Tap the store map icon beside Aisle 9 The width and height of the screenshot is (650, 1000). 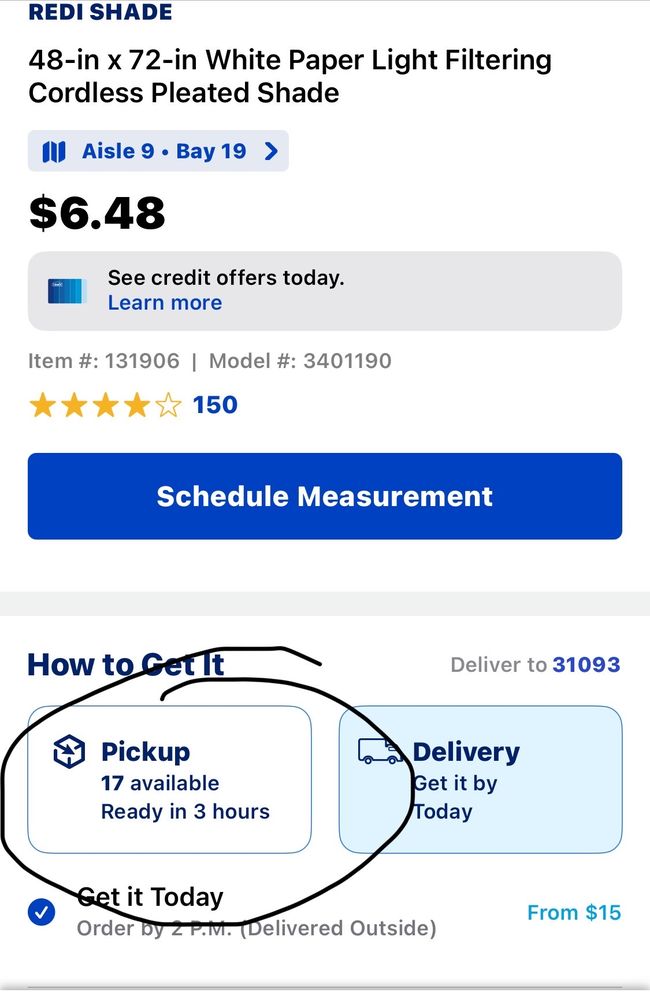click(x=54, y=152)
